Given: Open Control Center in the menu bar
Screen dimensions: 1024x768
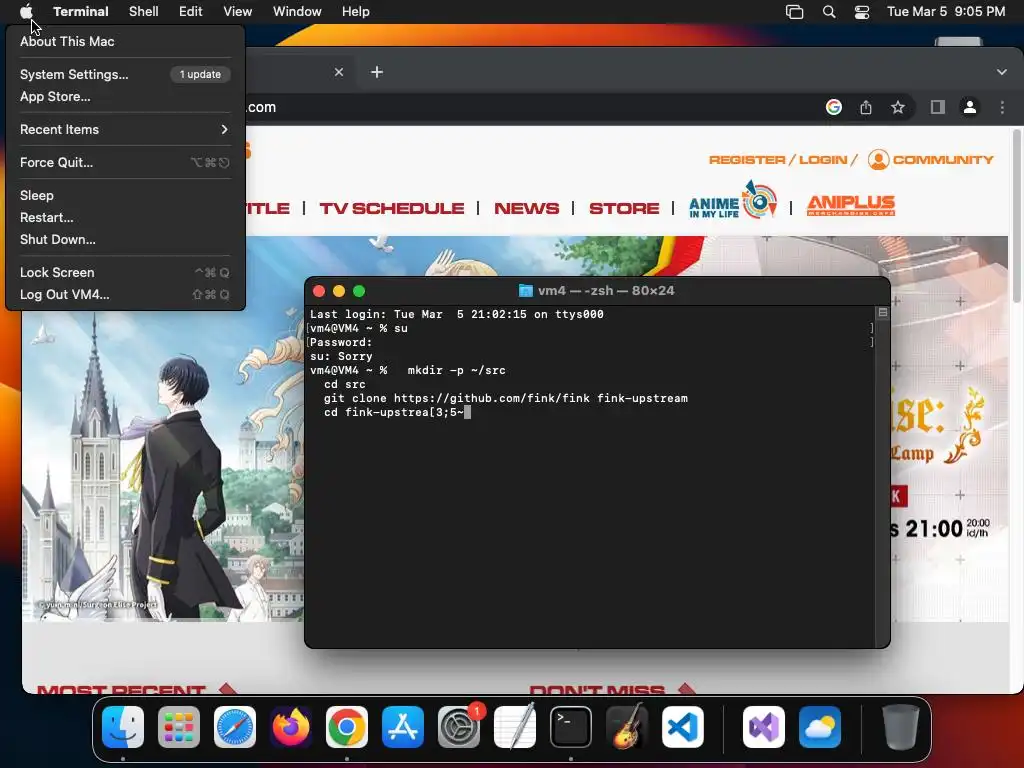Looking at the screenshot, I should [862, 12].
